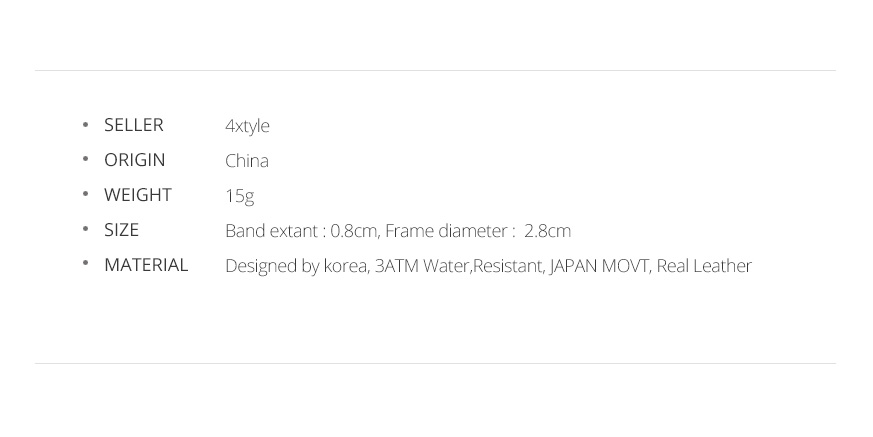873x437 pixels.
Task: Click the bullet next to WEIGHT
Action: pyautogui.click(x=85, y=194)
